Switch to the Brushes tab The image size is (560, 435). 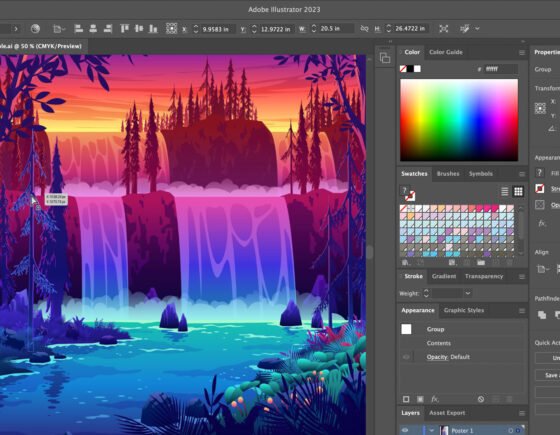click(448, 174)
